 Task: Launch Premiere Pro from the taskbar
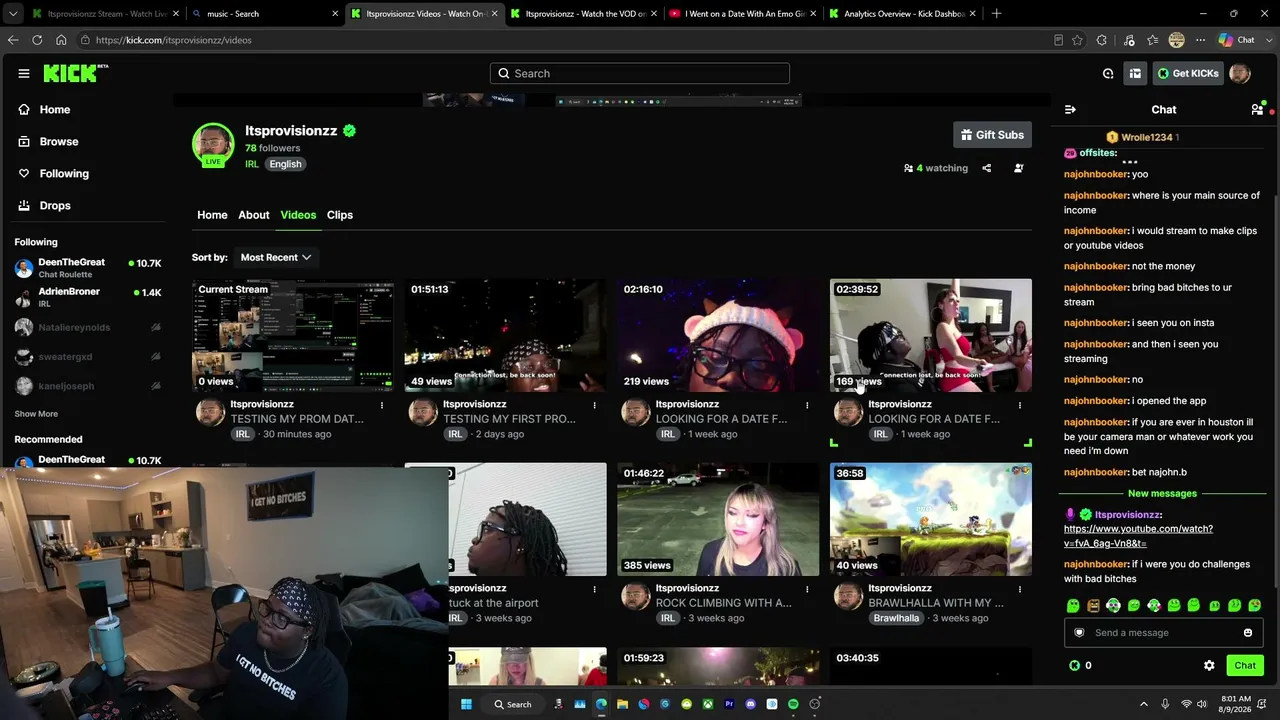[729, 704]
